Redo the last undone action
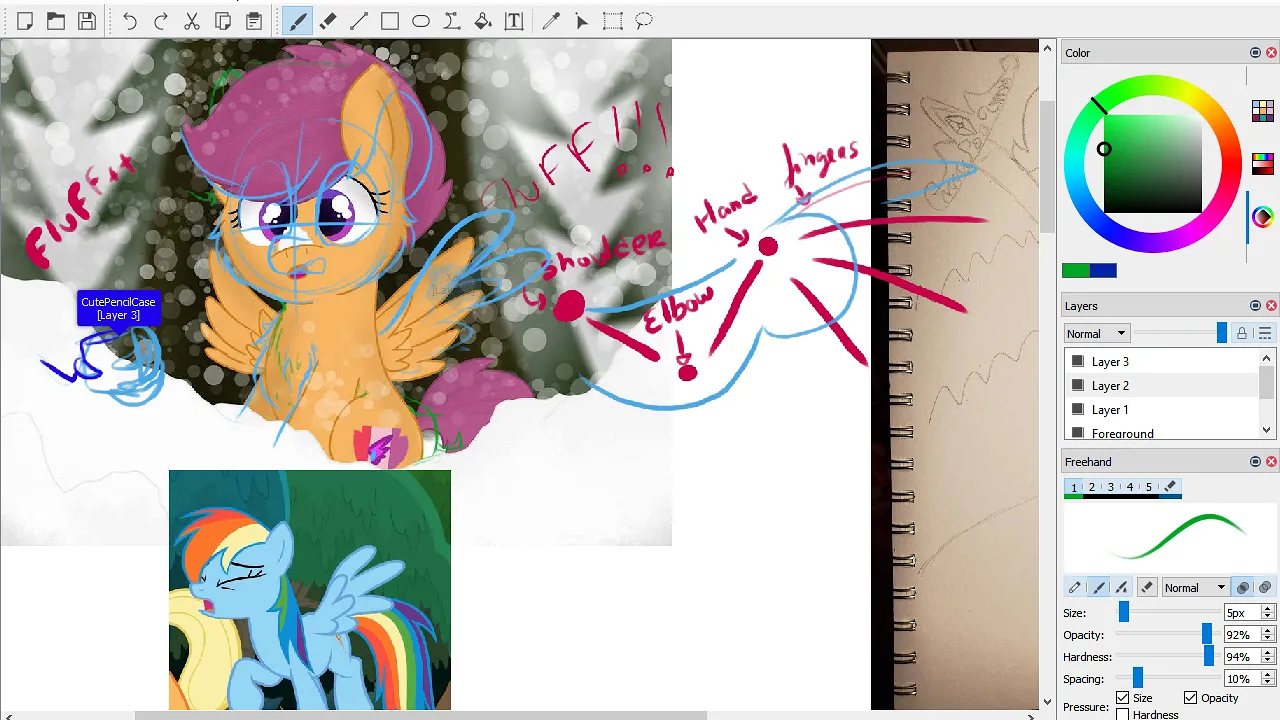Viewport: 1280px width, 720px height. (x=161, y=21)
